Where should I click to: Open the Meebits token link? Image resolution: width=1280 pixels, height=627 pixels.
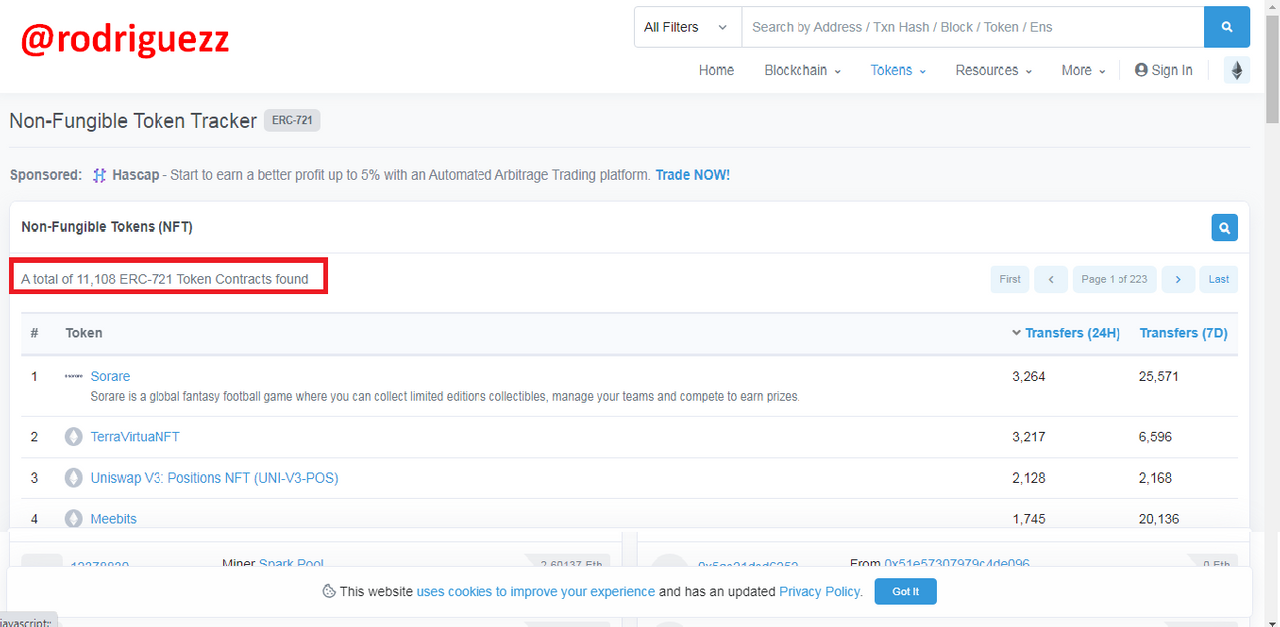[x=113, y=519]
